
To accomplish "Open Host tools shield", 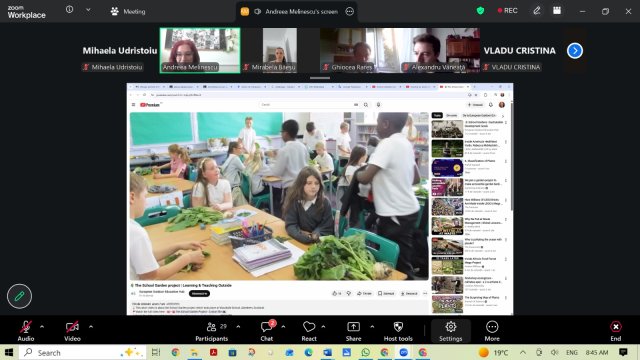I will [398, 331].
